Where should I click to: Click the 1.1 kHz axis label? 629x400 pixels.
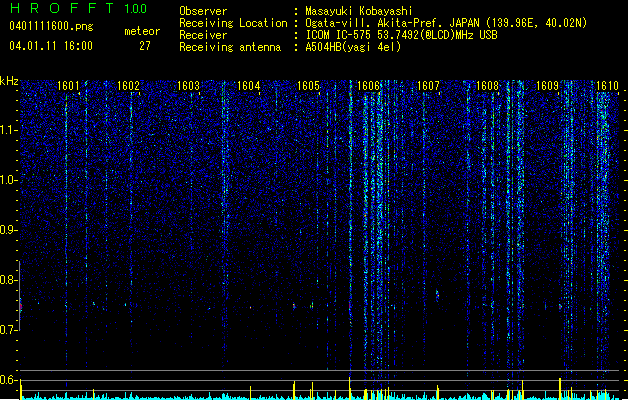point(8,130)
